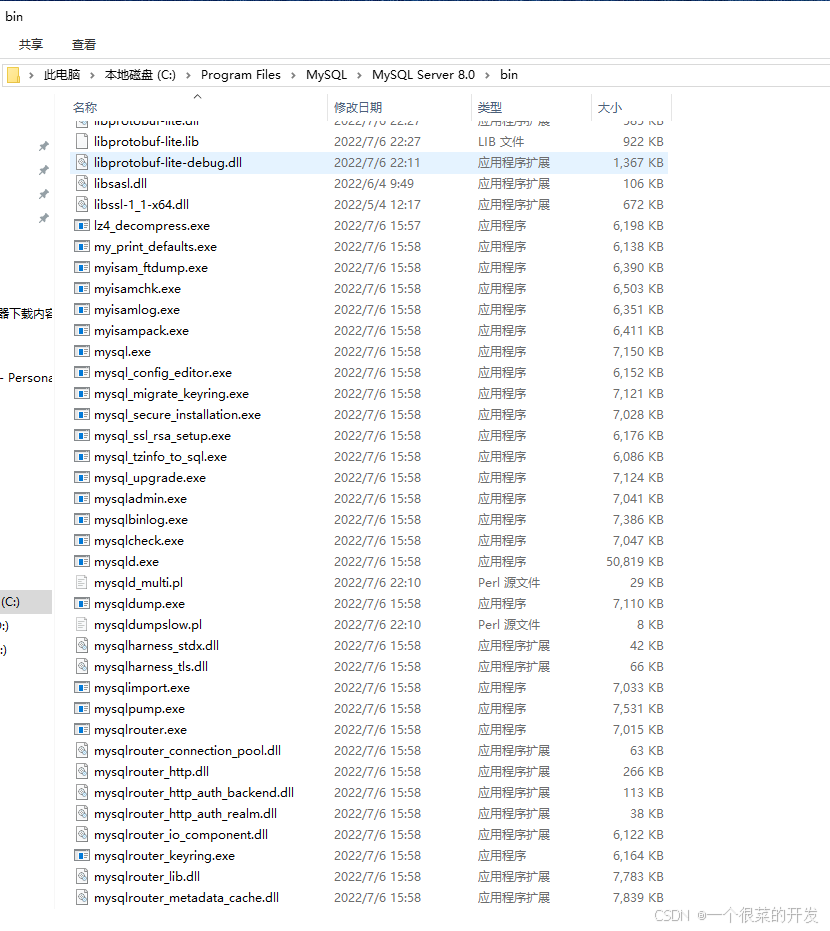Go to Program Files breadcrumb
Screen dimensions: 830x931
240,75
